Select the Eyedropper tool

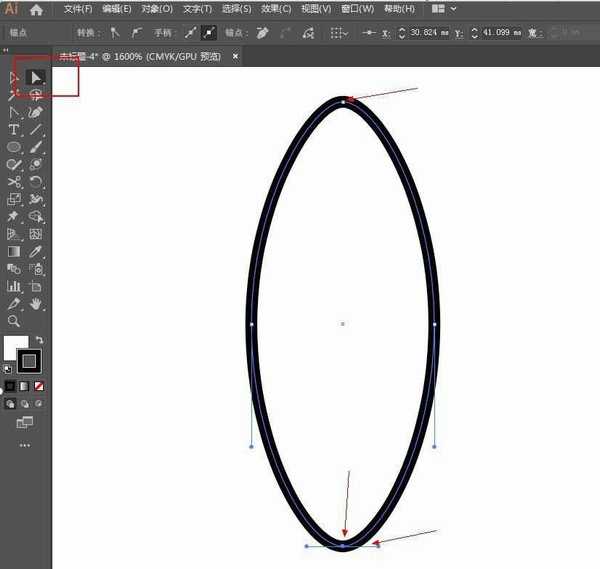point(36,251)
